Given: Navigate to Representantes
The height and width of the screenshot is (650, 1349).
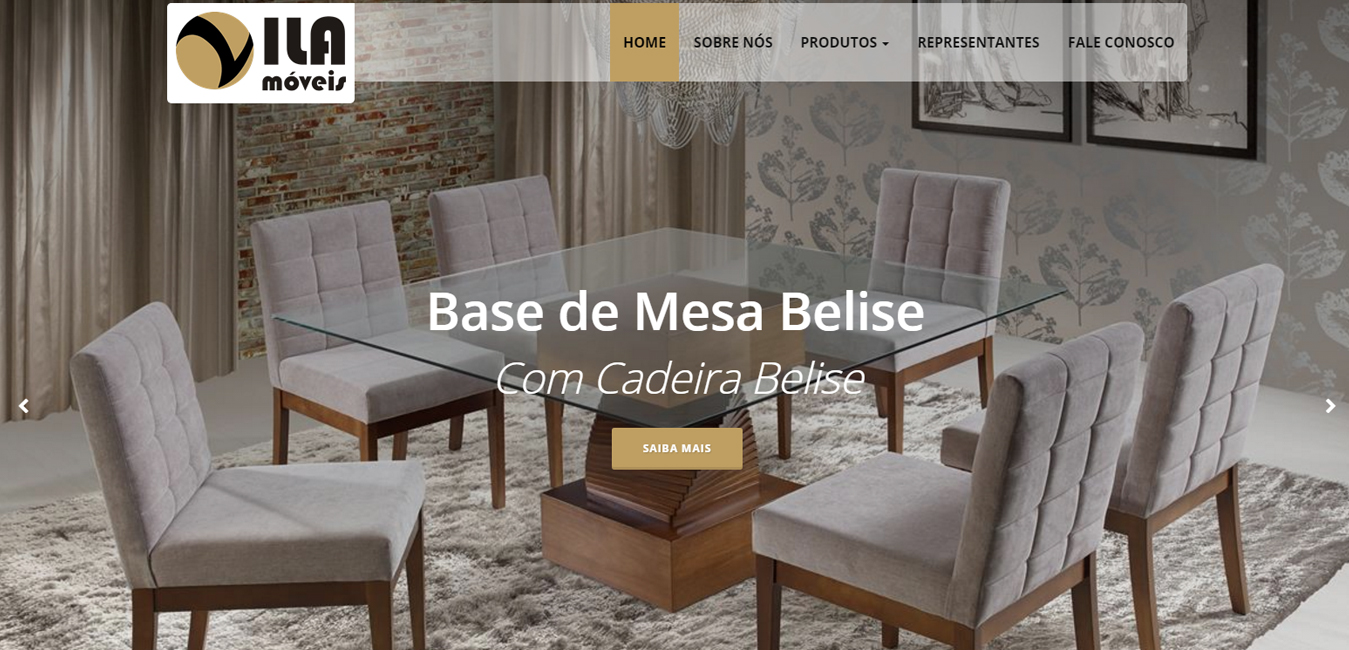Looking at the screenshot, I should click(978, 42).
